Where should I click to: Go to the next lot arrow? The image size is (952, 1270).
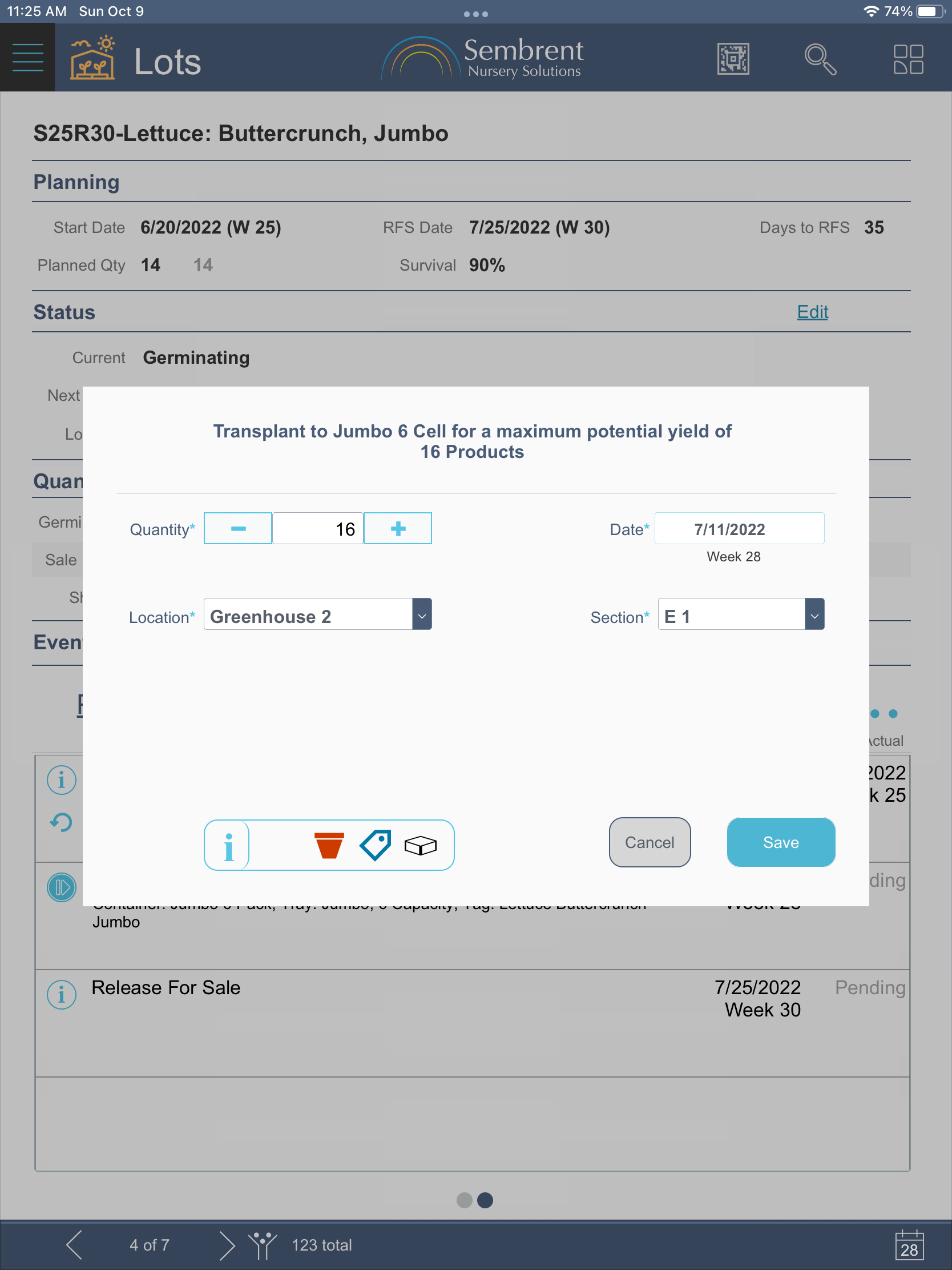pos(227,1245)
